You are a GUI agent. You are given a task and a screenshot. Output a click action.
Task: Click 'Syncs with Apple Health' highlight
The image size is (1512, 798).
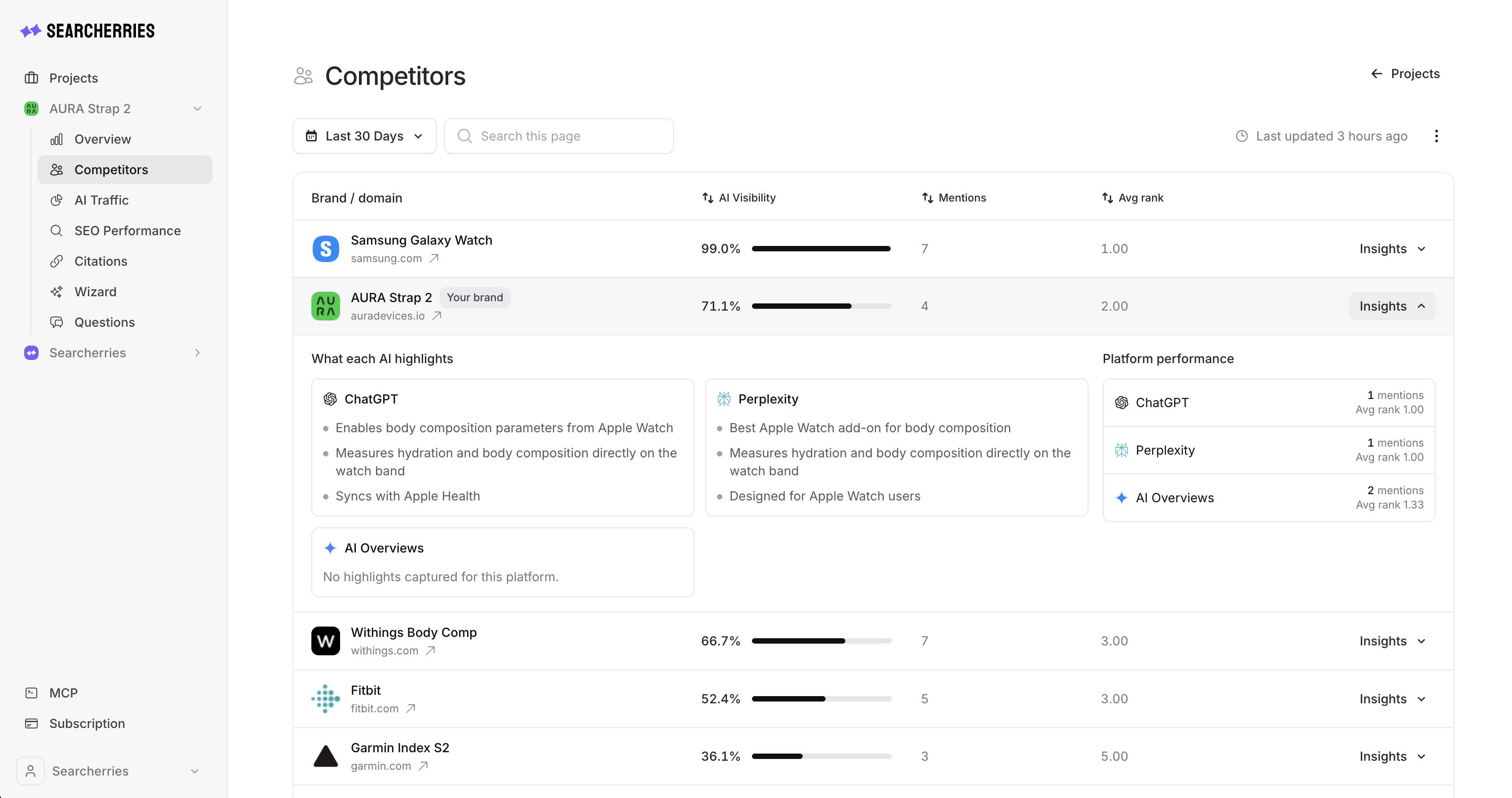(407, 496)
